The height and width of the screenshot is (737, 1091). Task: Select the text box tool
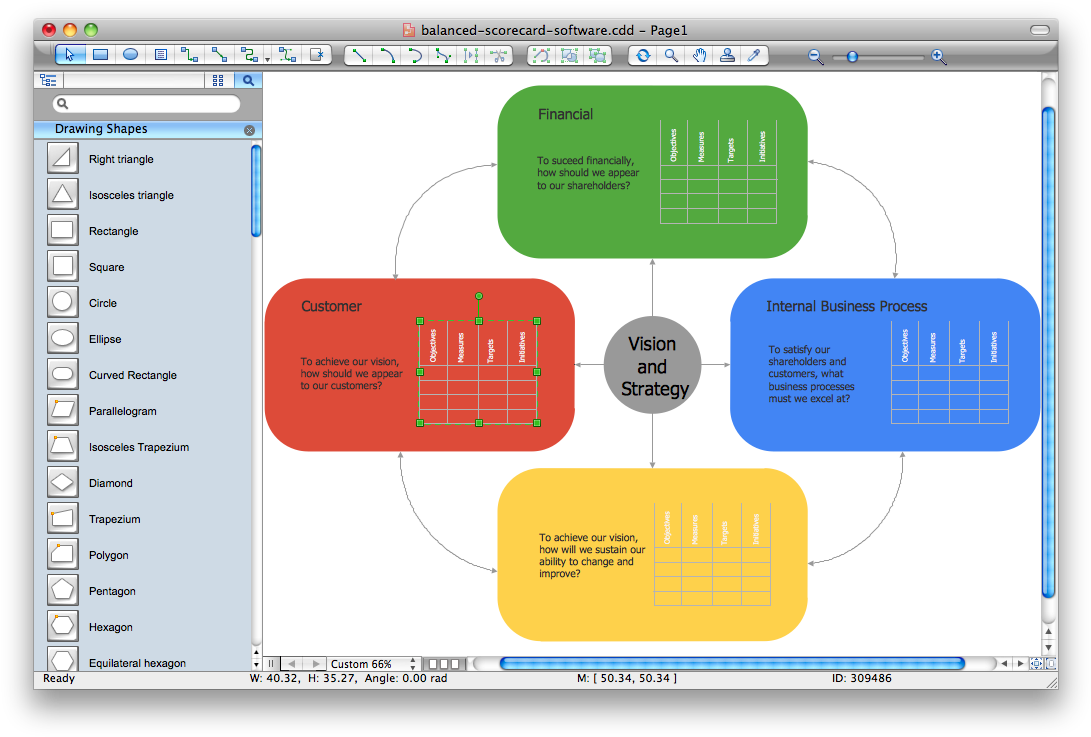[x=161, y=56]
